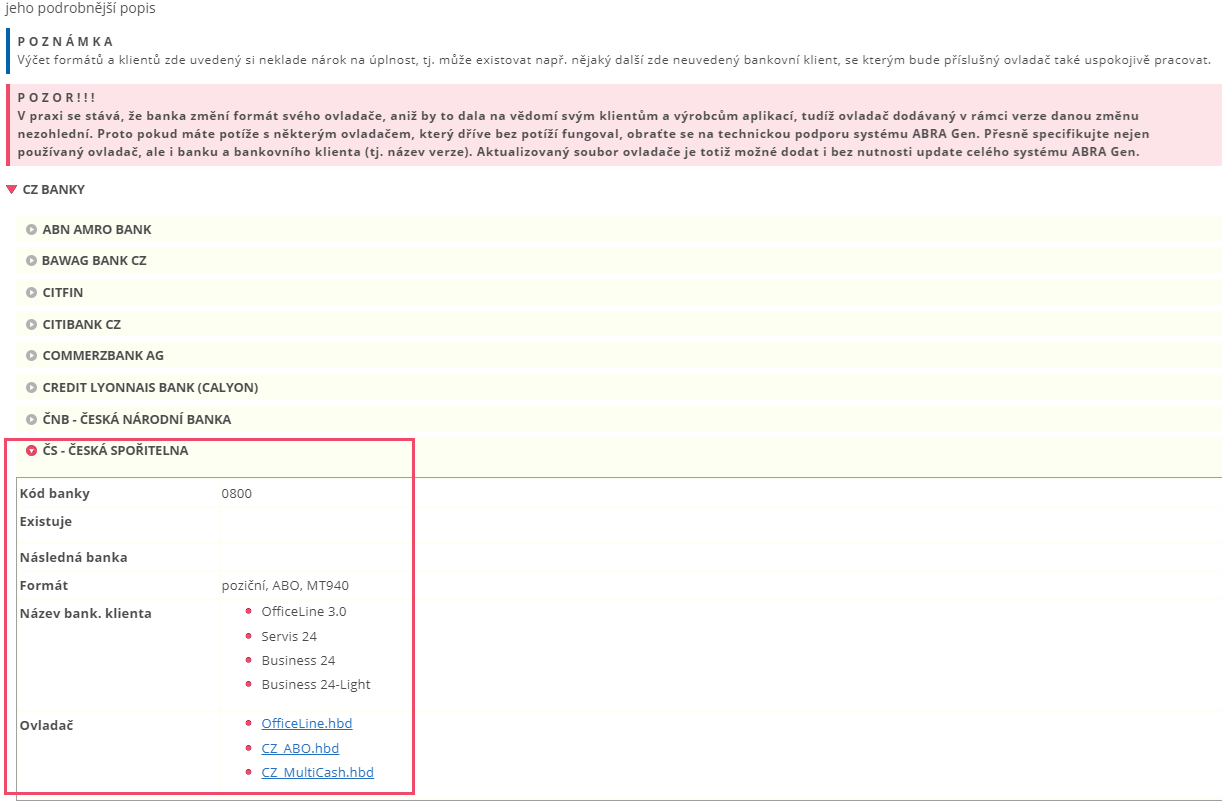Image resolution: width=1222 pixels, height=801 pixels.
Task: Click bank code value 0800
Action: pos(237,493)
